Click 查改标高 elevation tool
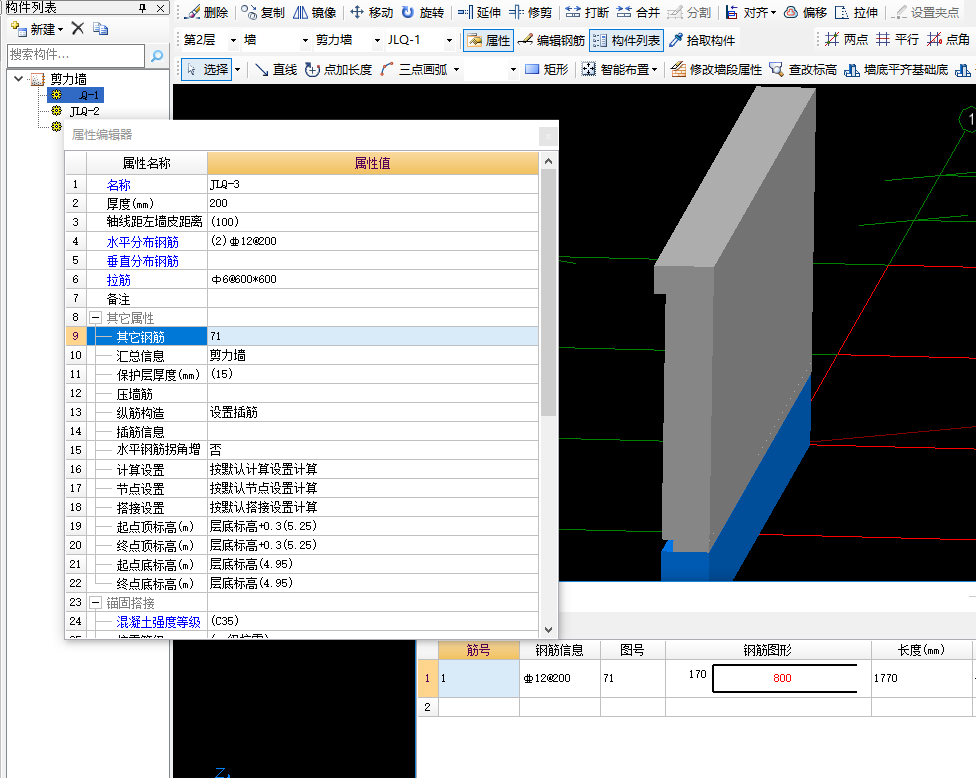This screenshot has height=778, width=976. click(x=804, y=69)
